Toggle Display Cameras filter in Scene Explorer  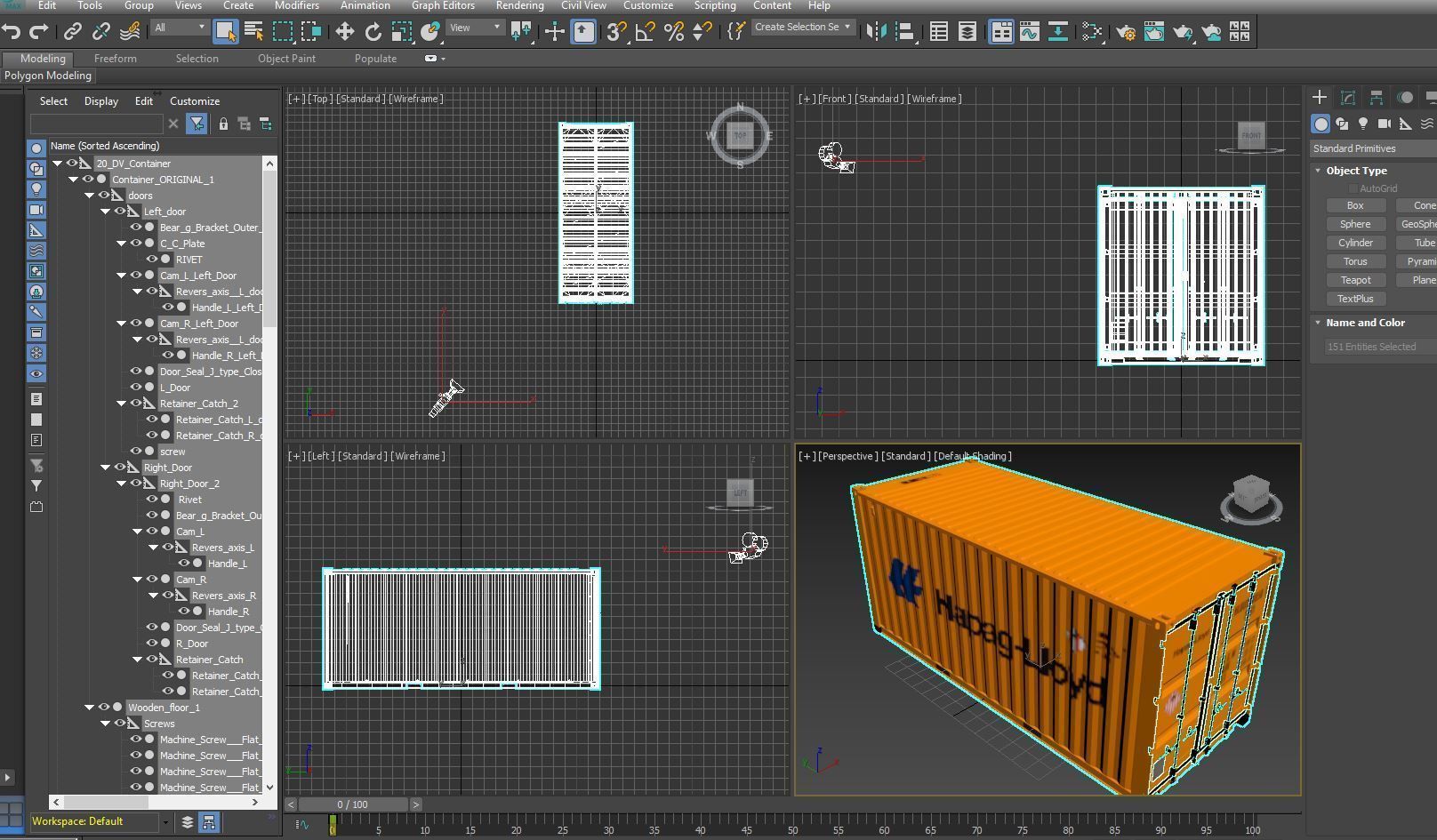pyautogui.click(x=36, y=210)
